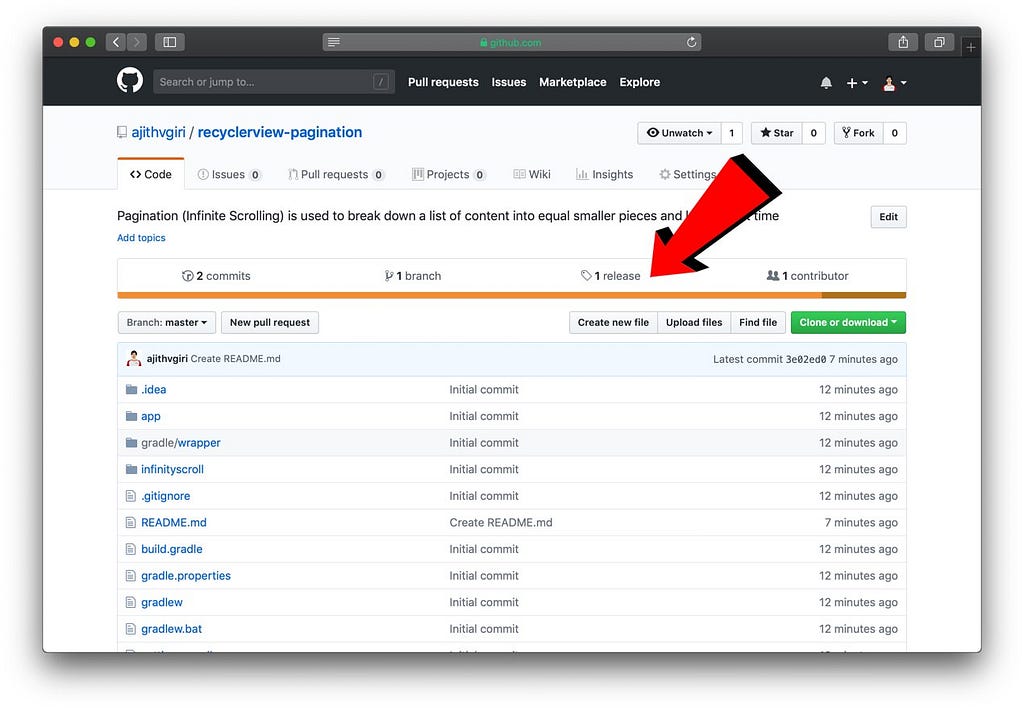Open Pull requests in top navigation
The image size is (1024, 708).
click(x=443, y=82)
